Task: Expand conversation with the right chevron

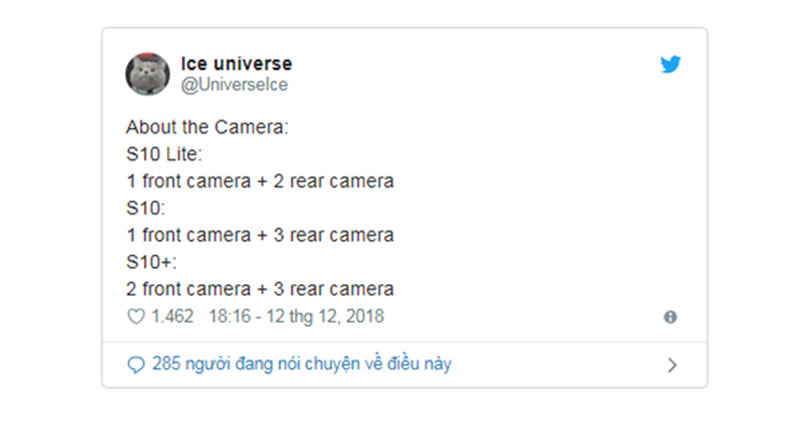Action: tap(672, 365)
